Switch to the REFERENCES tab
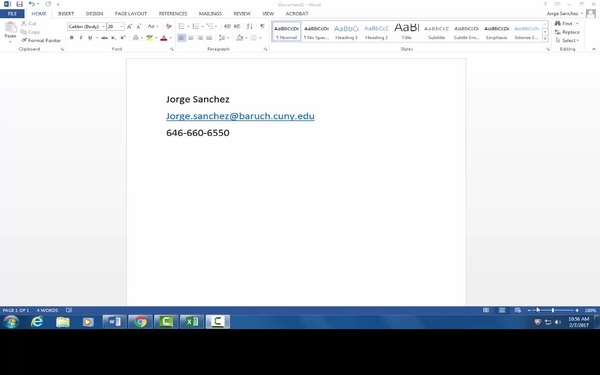Image resolution: width=600 pixels, height=375 pixels. click(x=173, y=13)
